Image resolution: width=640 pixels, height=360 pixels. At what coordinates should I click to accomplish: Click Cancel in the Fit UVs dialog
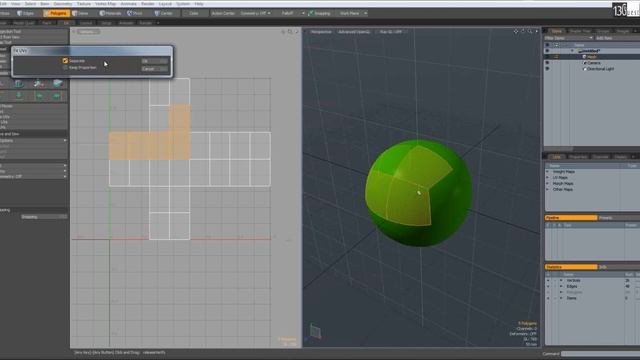(155, 69)
